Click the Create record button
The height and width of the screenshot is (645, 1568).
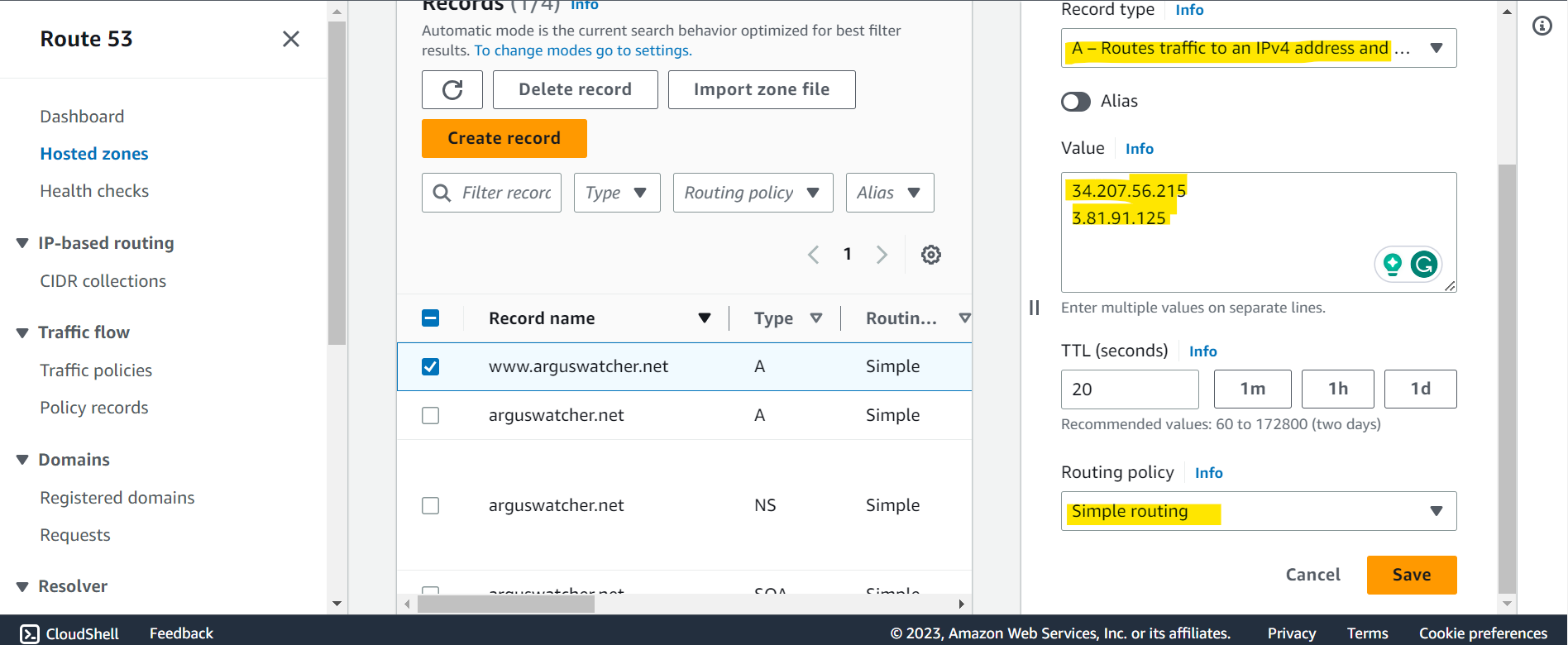(504, 138)
